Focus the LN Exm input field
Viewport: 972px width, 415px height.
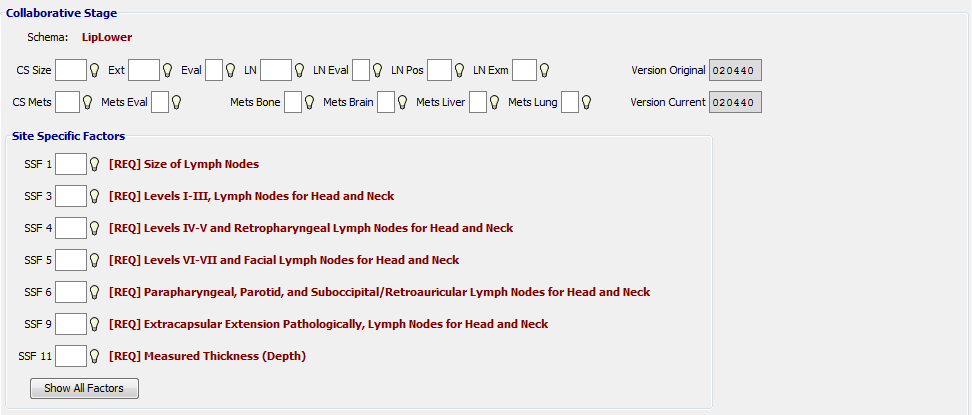[x=524, y=70]
